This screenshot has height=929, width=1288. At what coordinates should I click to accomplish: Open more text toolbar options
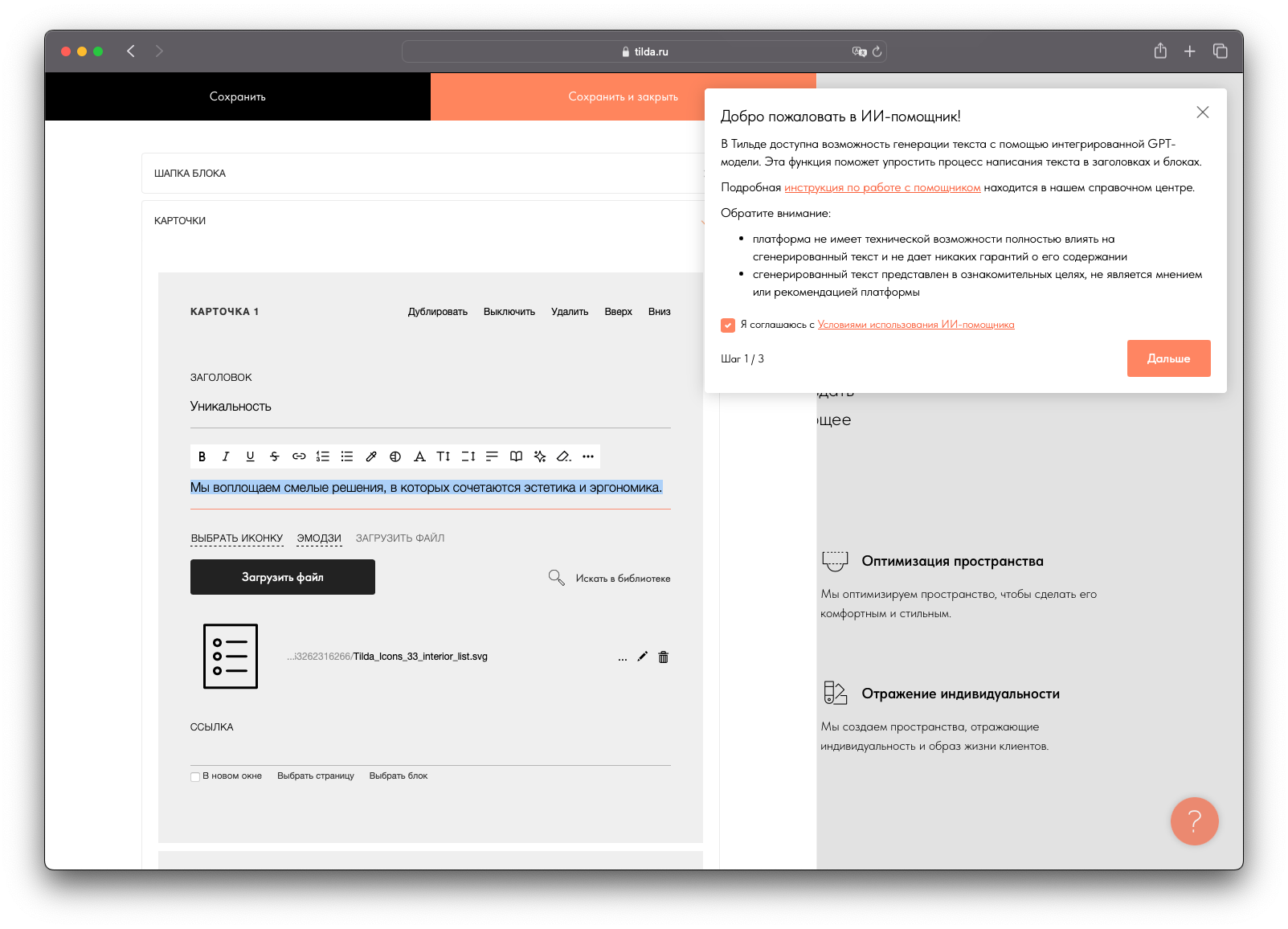tap(588, 456)
